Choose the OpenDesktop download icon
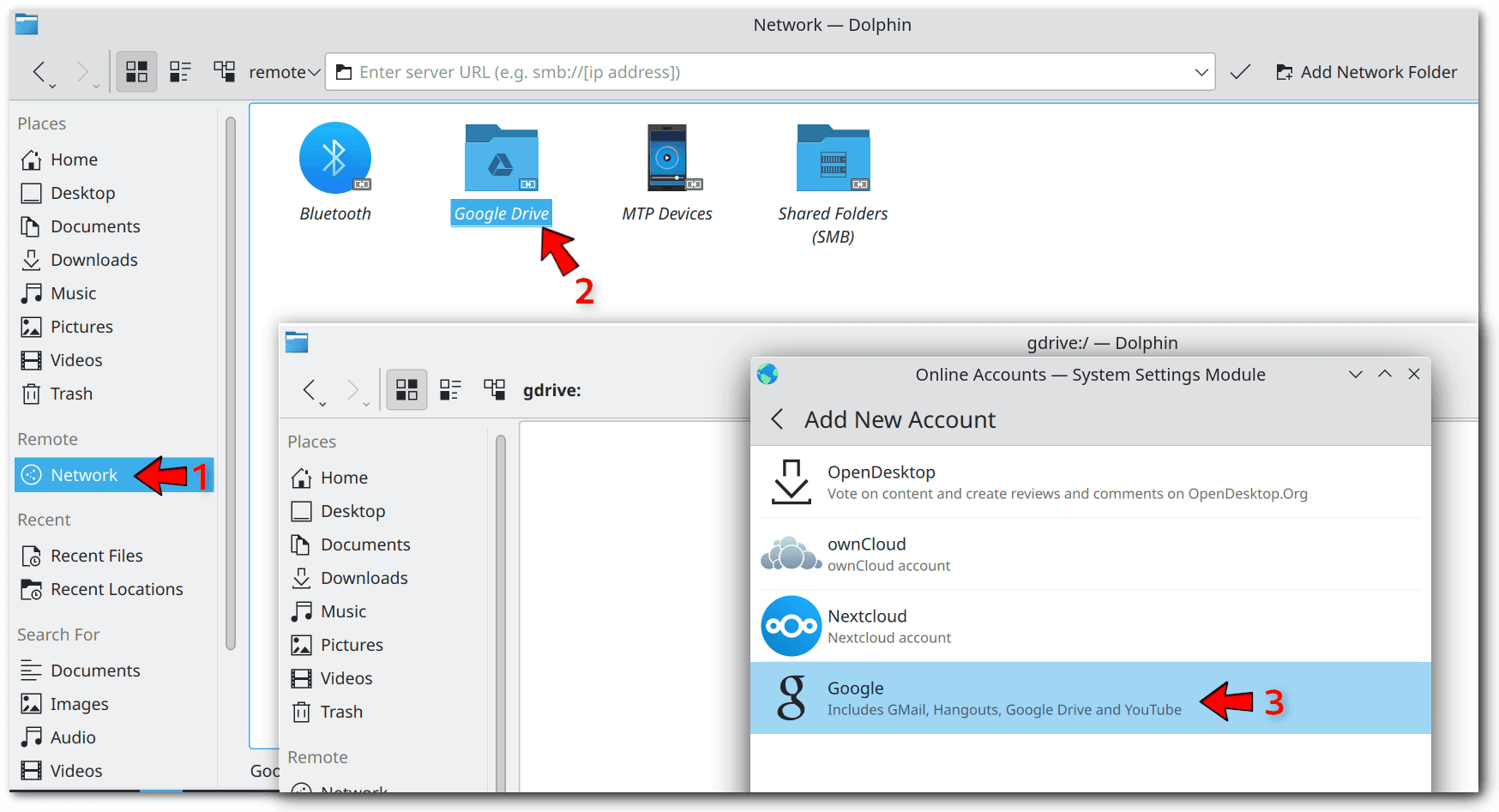This screenshot has height=812, width=1499. pyautogui.click(x=791, y=482)
